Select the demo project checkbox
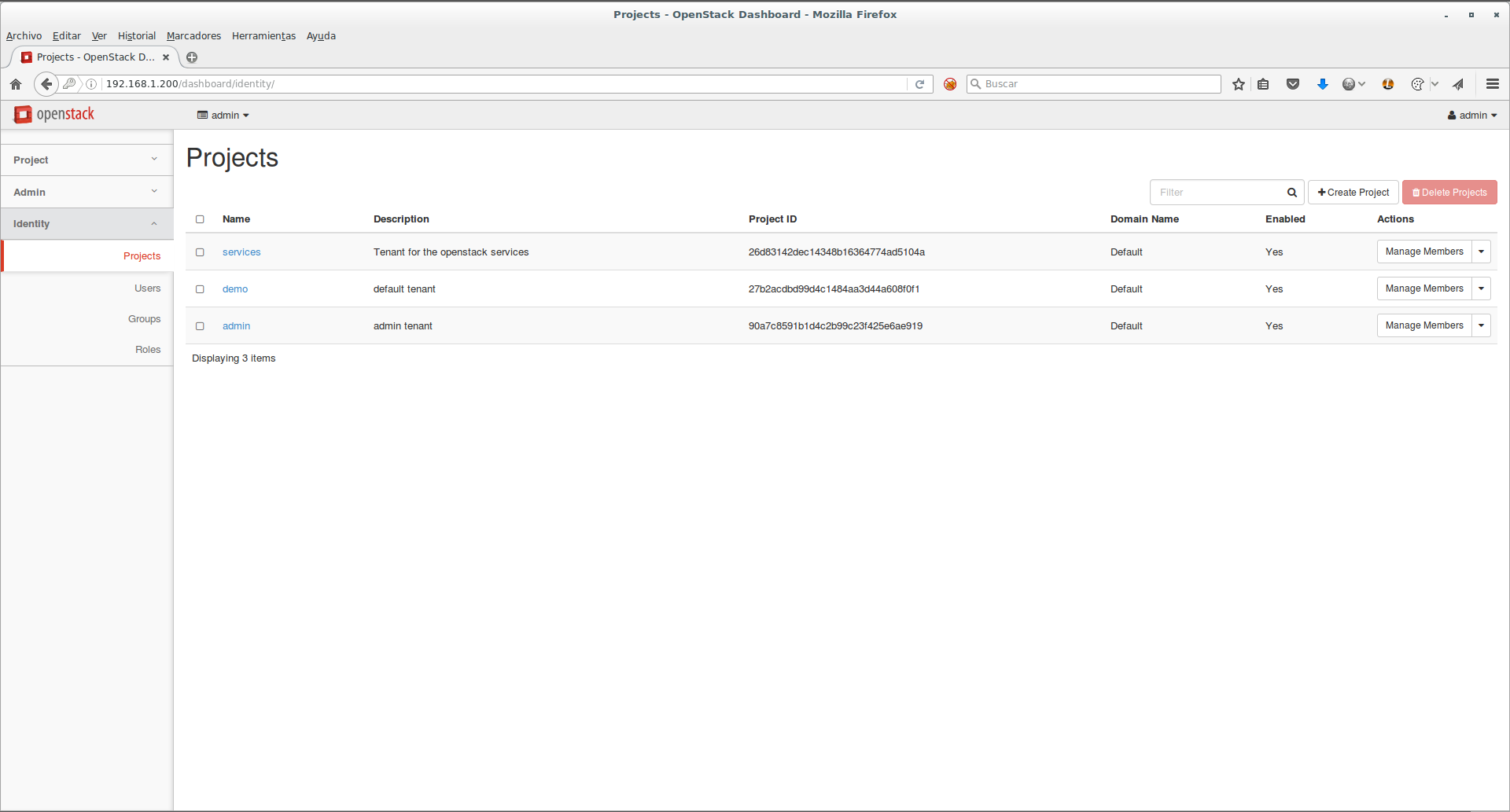Screen dimensions: 1510x812 click(x=200, y=289)
